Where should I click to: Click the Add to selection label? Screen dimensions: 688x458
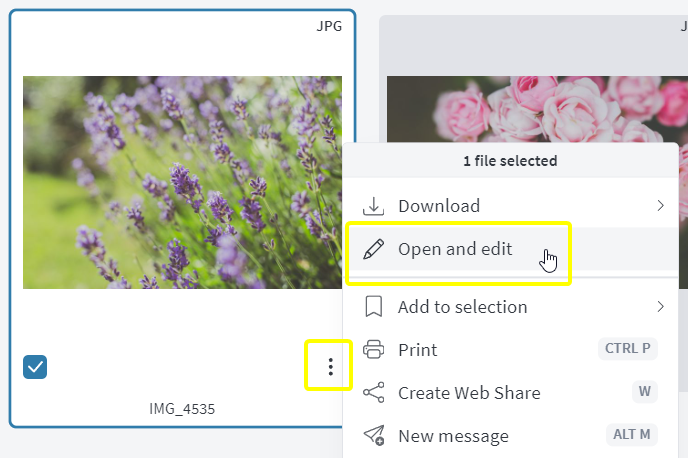(x=462, y=307)
